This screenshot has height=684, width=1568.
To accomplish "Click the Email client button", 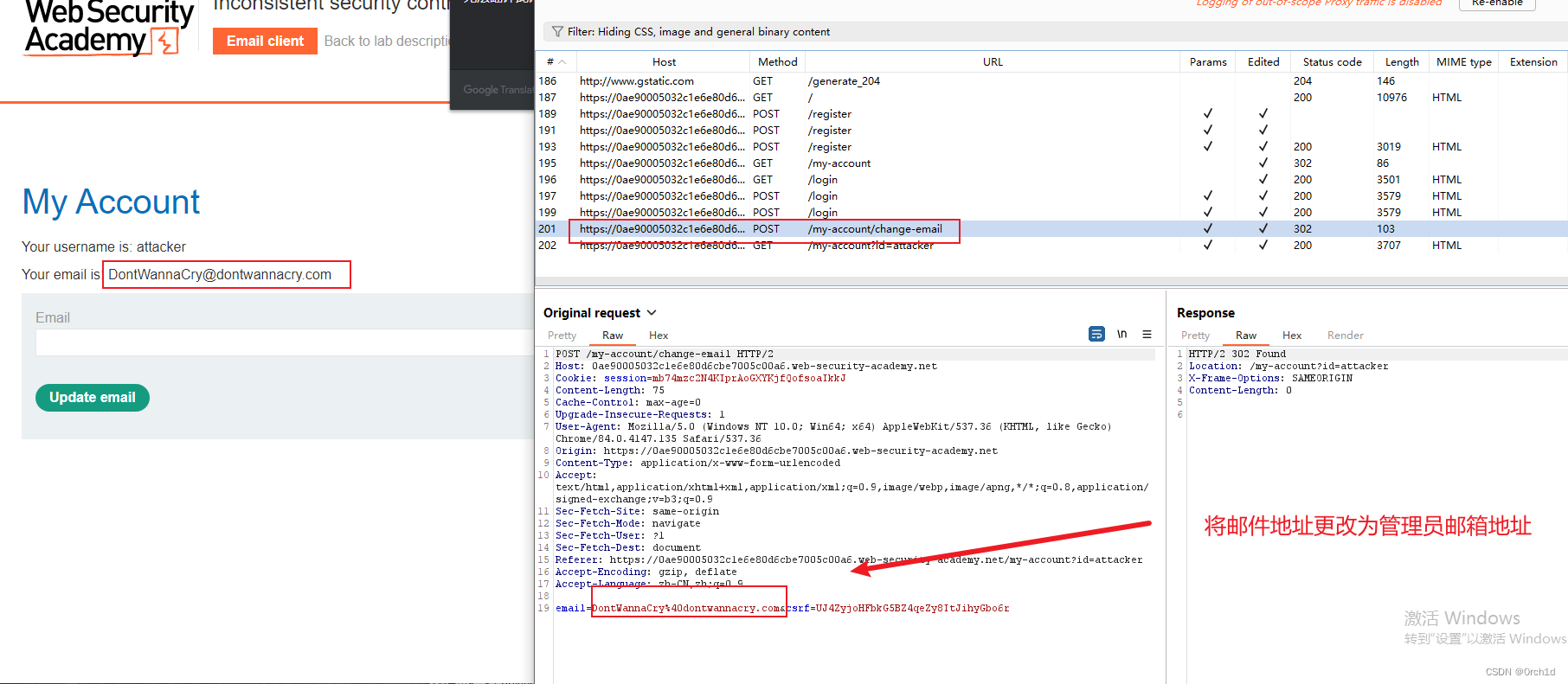I will pos(265,41).
